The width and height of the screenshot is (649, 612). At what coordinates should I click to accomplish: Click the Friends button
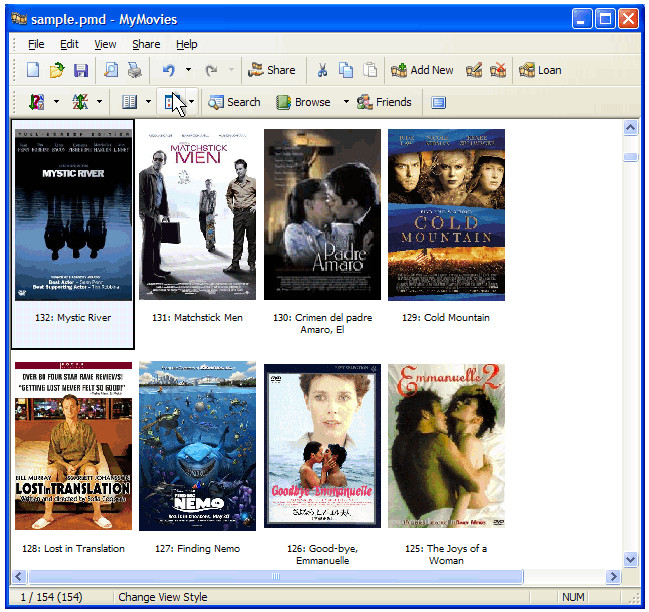[384, 102]
